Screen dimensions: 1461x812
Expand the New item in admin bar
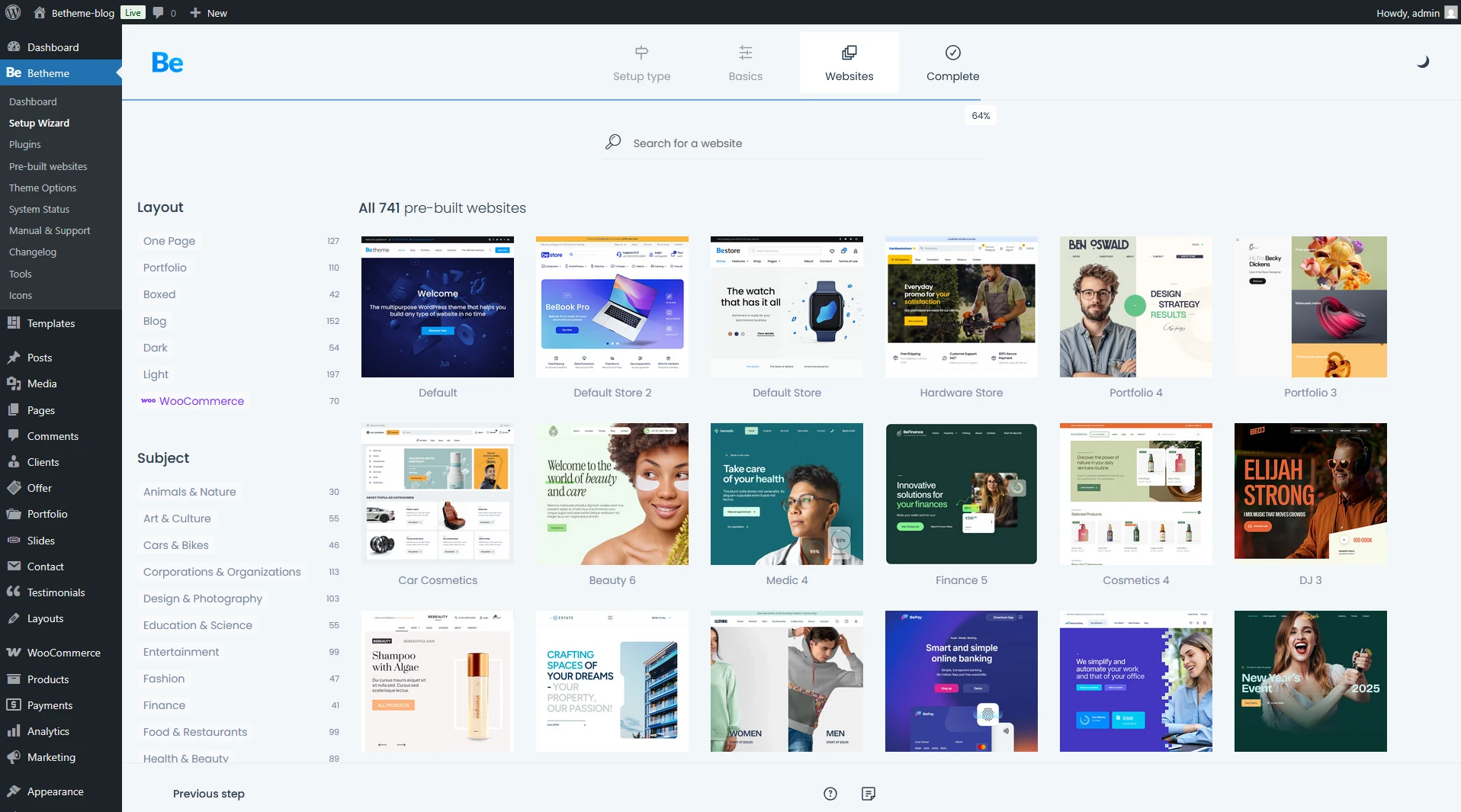click(x=207, y=12)
